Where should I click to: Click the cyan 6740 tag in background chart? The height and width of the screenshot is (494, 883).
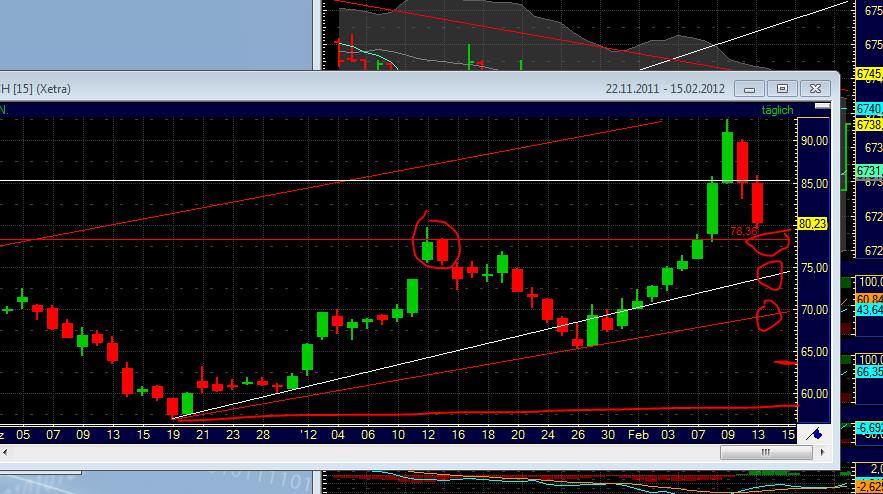[869, 109]
